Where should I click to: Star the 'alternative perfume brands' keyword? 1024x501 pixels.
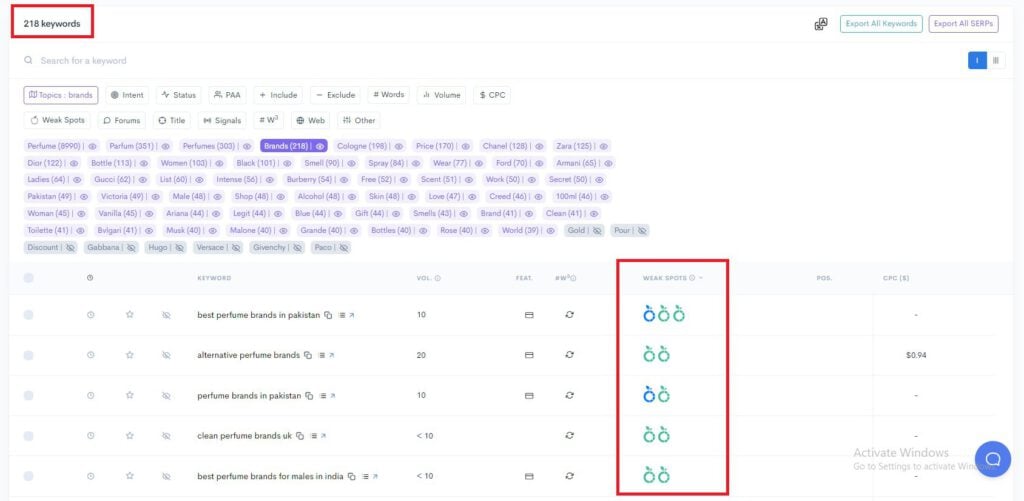(x=129, y=355)
